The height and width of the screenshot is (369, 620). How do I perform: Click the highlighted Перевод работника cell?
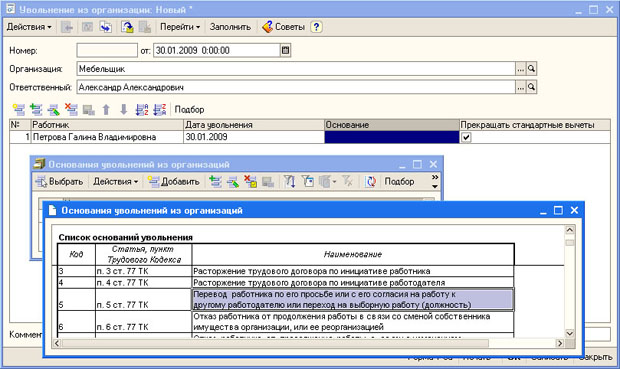point(353,299)
